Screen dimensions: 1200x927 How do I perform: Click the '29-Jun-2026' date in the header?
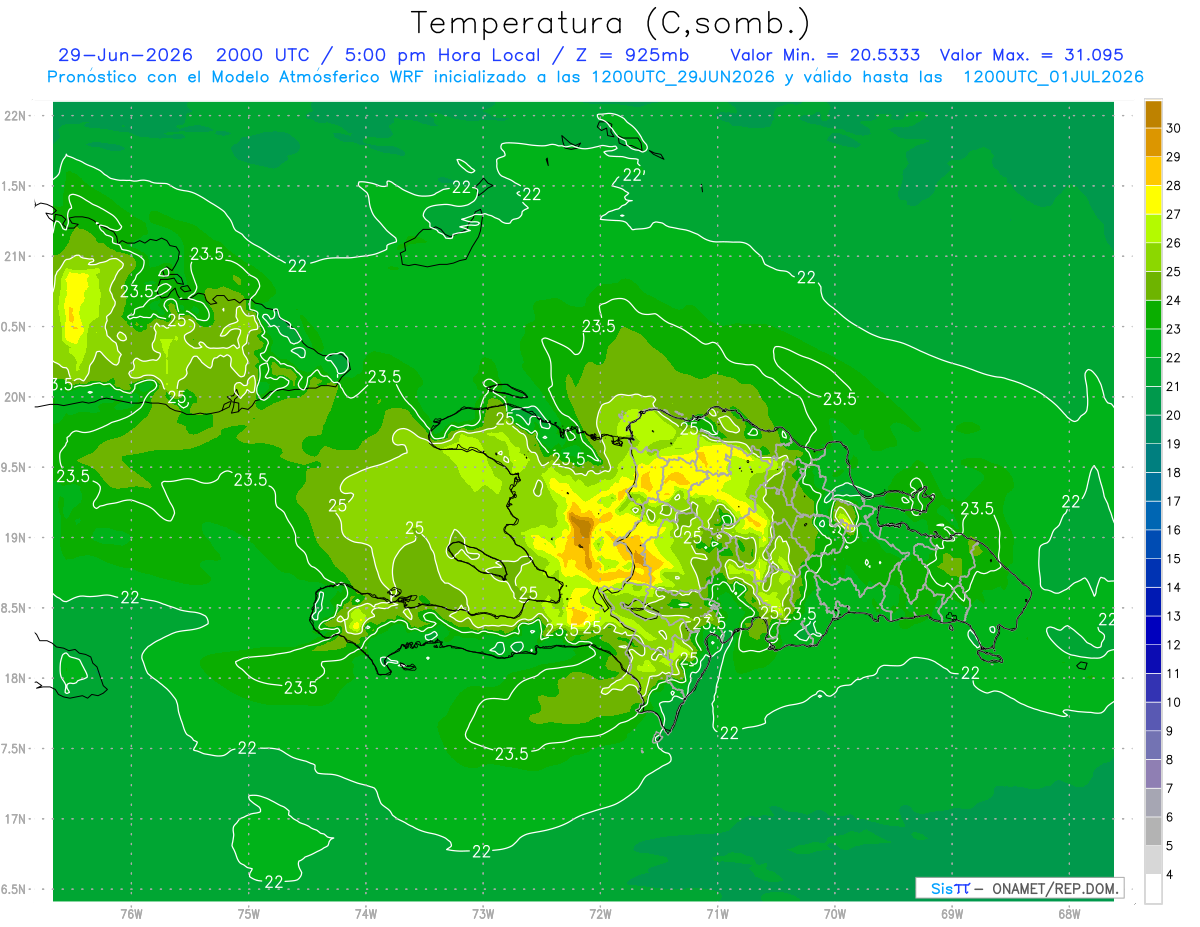coord(125,56)
